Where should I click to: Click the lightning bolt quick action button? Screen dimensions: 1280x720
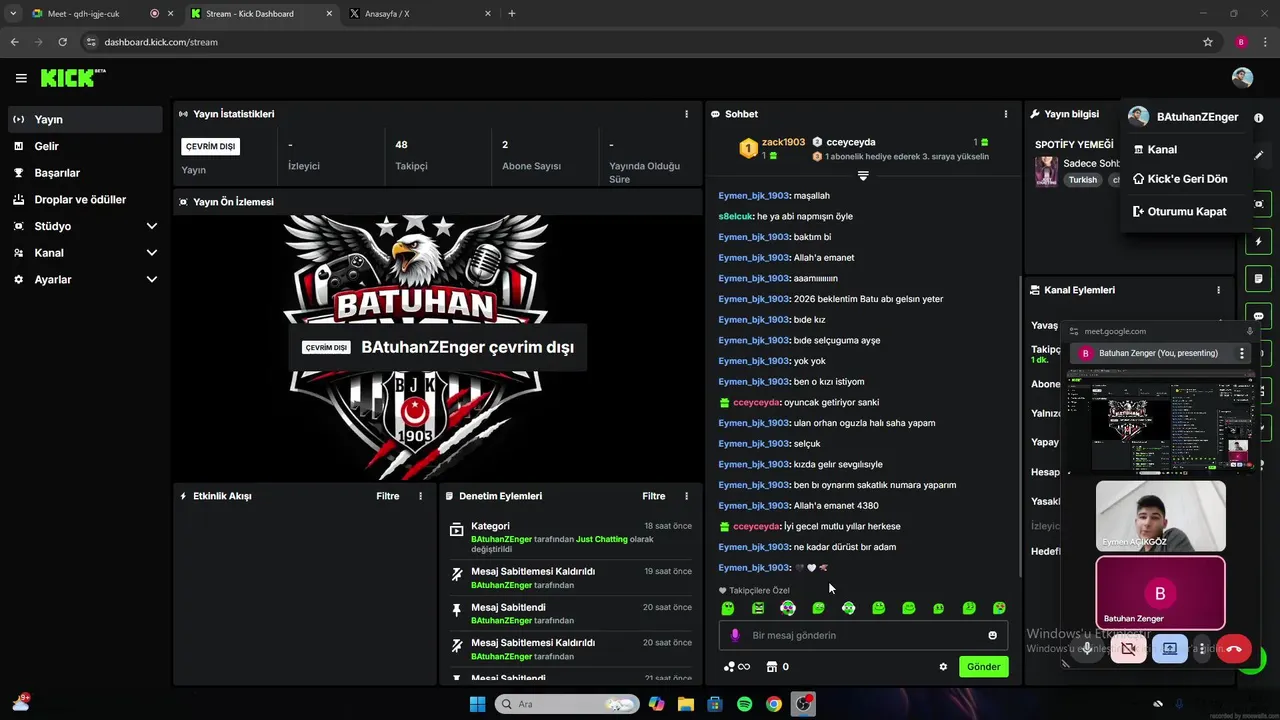tap(1258, 242)
